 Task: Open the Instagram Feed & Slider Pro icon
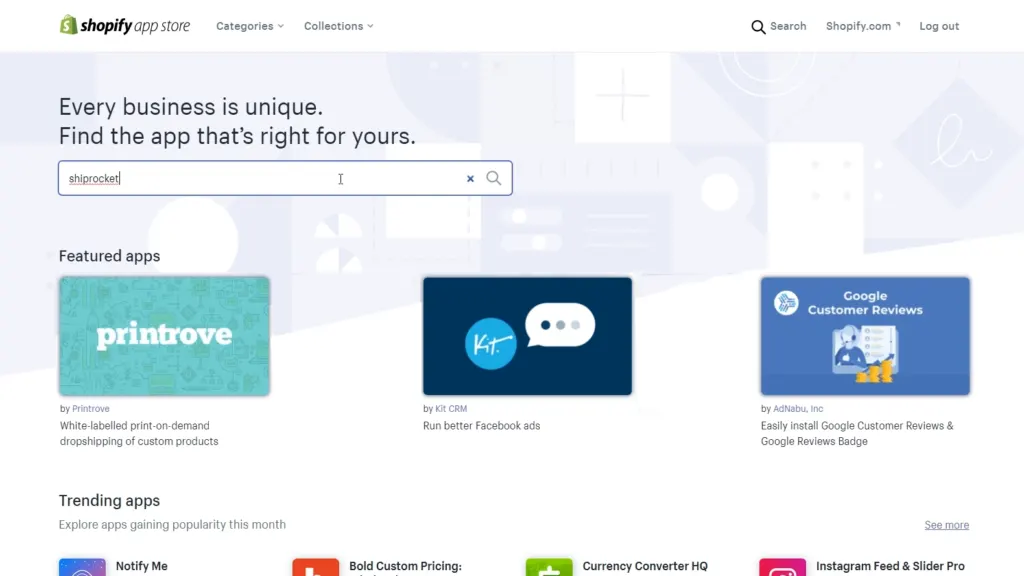[782, 567]
